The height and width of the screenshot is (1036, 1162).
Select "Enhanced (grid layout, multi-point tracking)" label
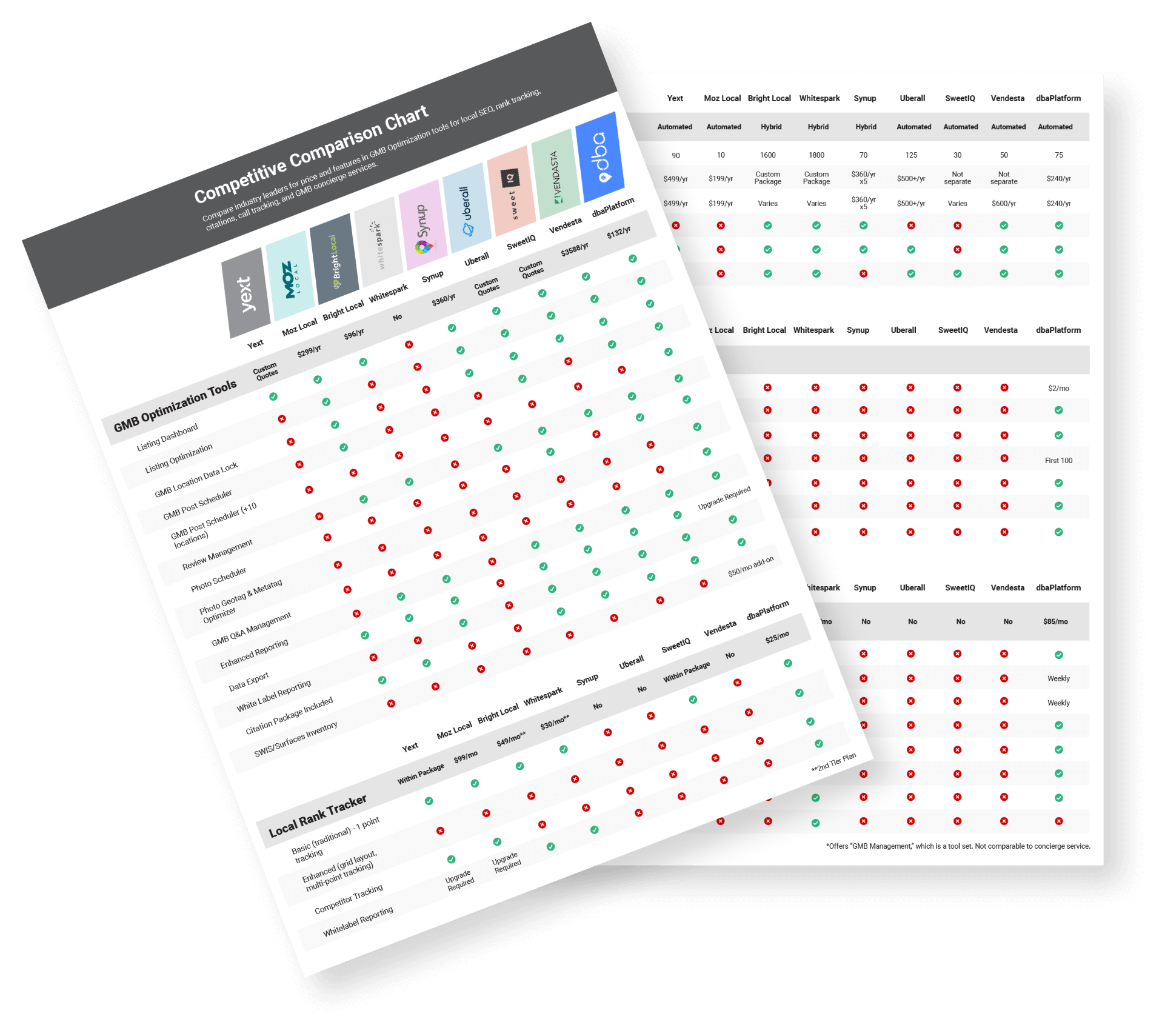(339, 871)
